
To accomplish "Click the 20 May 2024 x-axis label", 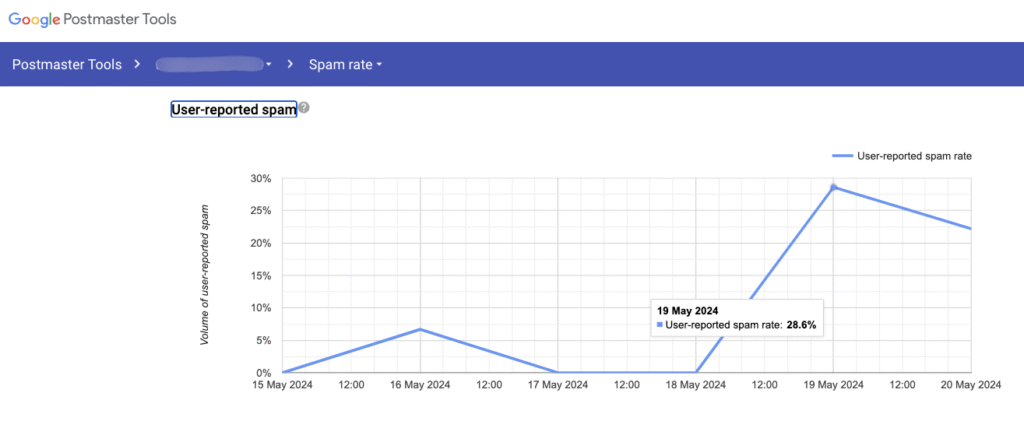I will (x=969, y=385).
